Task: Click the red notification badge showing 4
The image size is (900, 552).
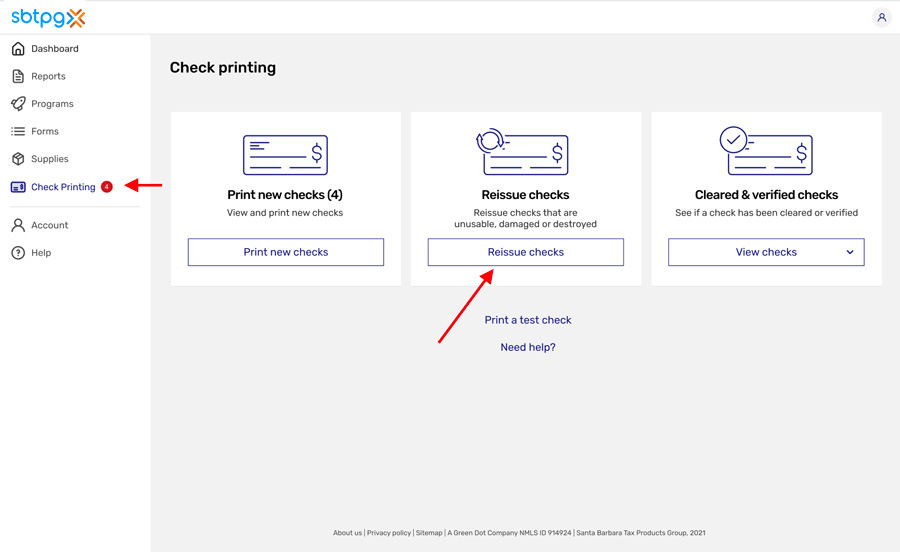Action: pyautogui.click(x=107, y=186)
